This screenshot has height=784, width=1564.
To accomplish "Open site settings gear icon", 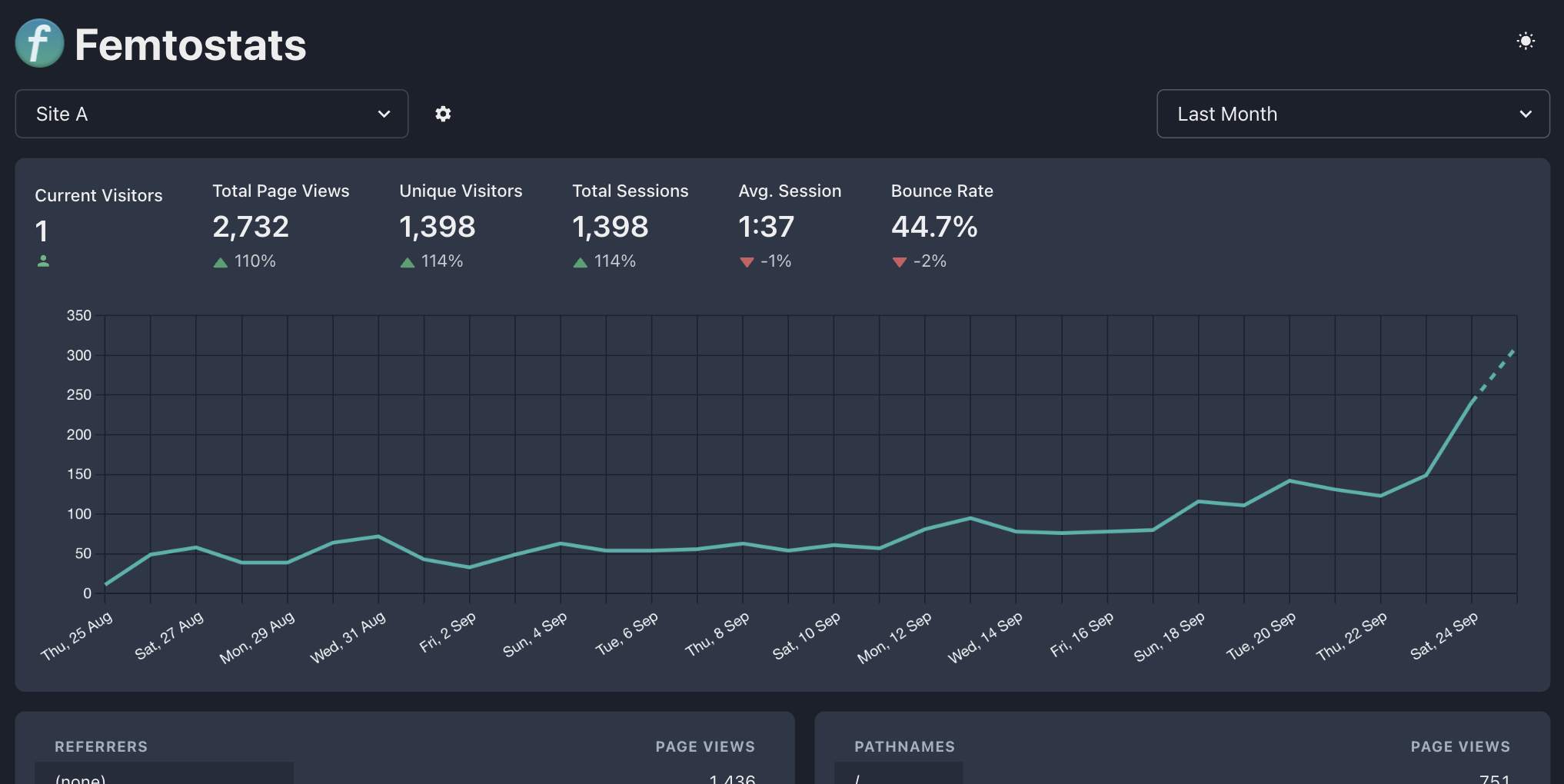I will [x=443, y=114].
